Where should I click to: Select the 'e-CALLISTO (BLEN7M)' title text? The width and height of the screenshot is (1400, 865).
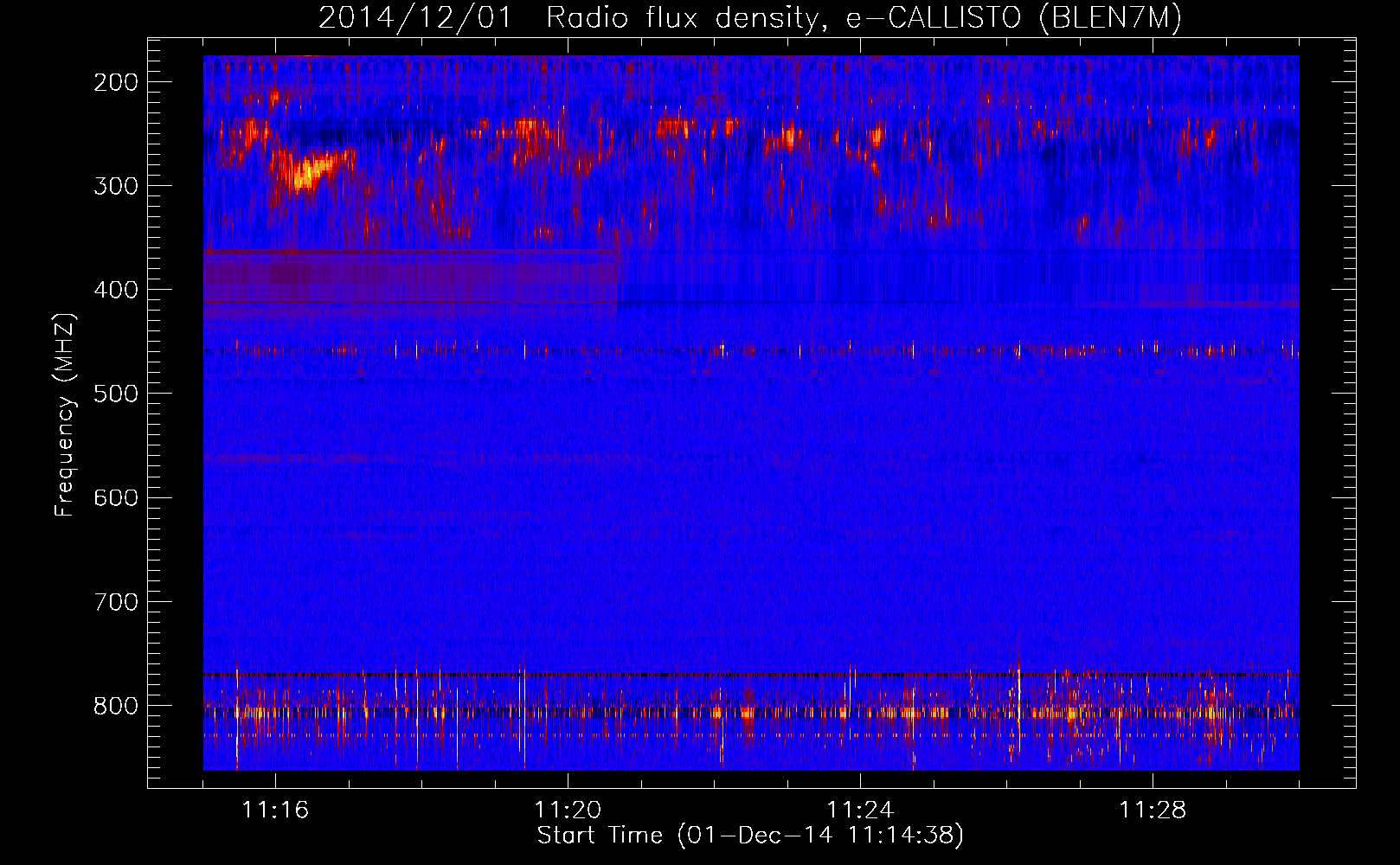click(1014, 18)
